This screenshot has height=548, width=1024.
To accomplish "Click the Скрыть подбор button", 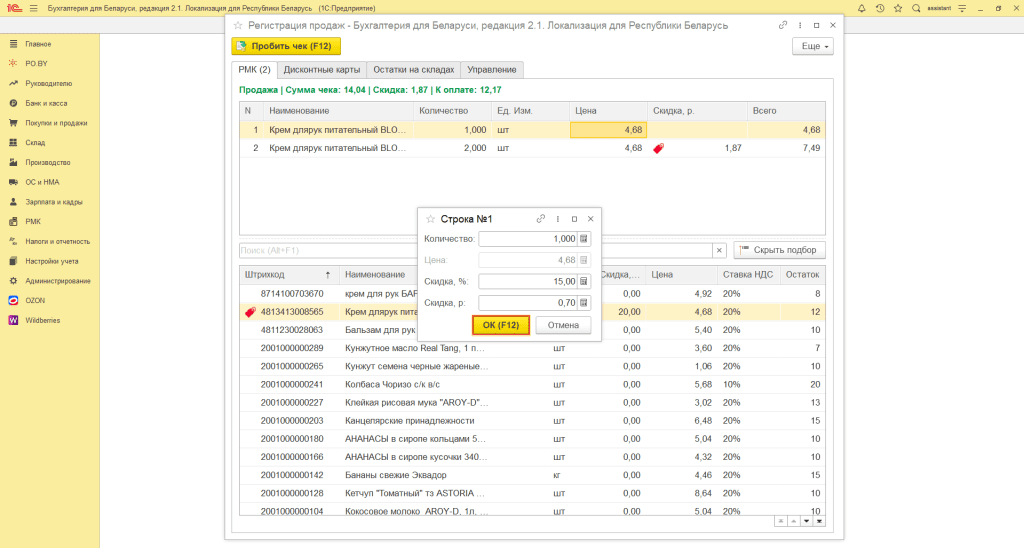I will tap(779, 250).
